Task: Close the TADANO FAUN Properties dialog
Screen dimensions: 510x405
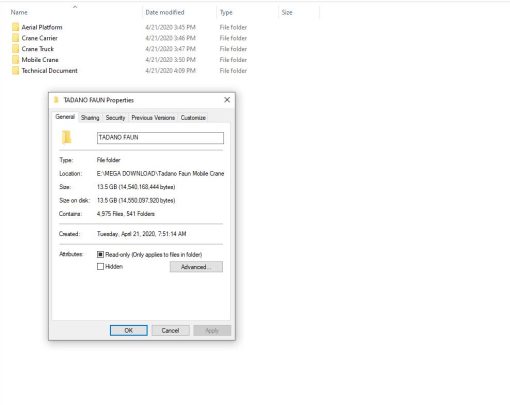Action: [227, 100]
